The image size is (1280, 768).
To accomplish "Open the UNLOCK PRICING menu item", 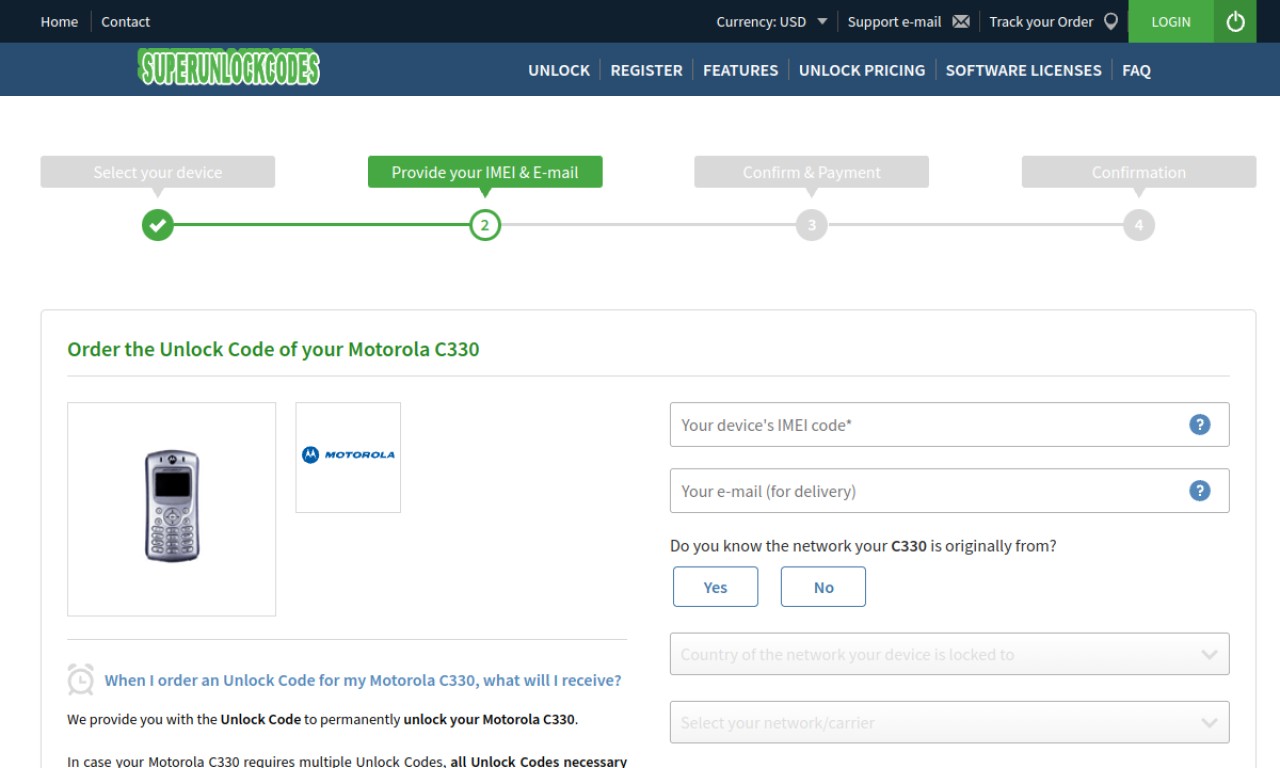I will 862,70.
